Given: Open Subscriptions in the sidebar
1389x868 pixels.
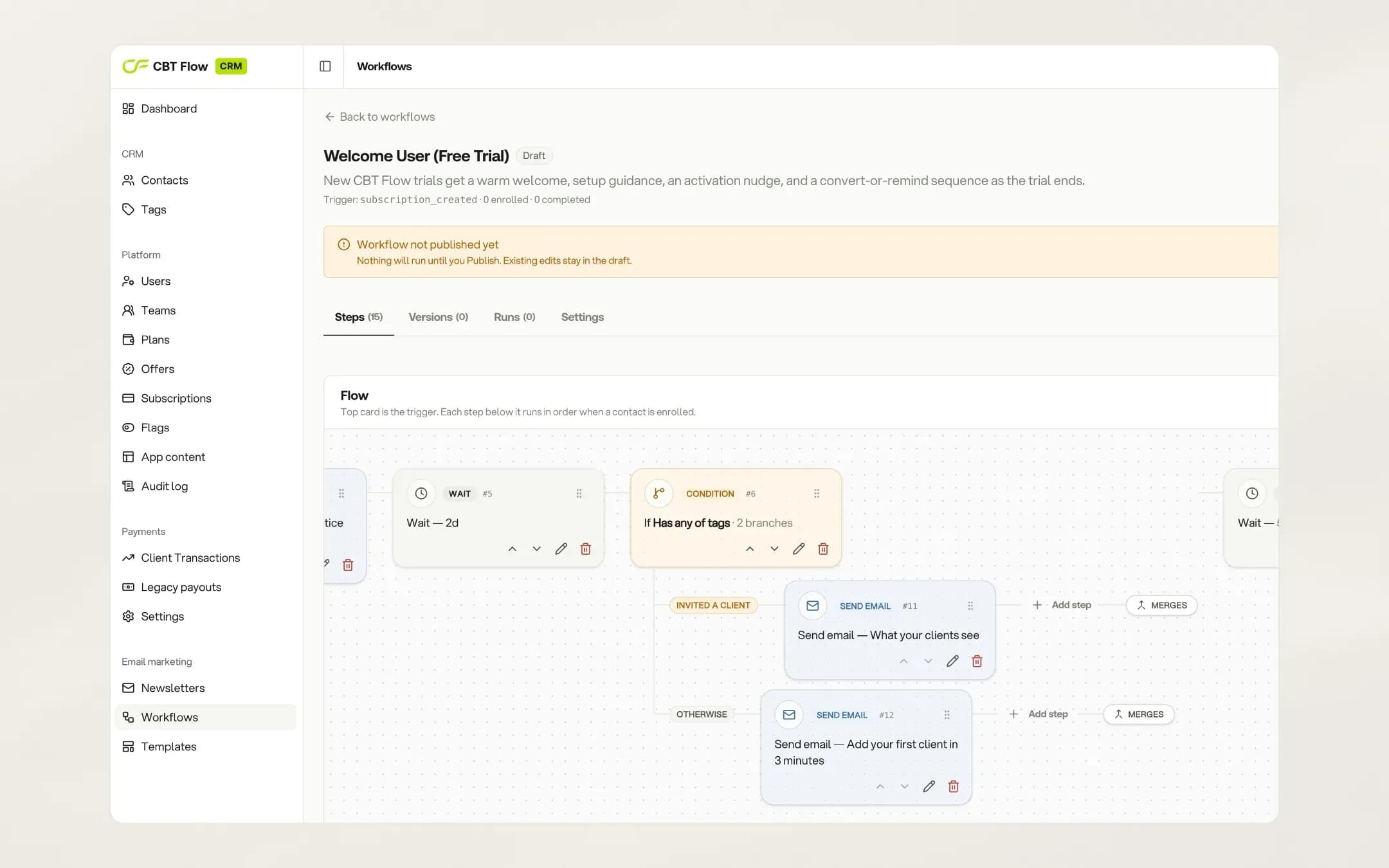Looking at the screenshot, I should 205,398.
